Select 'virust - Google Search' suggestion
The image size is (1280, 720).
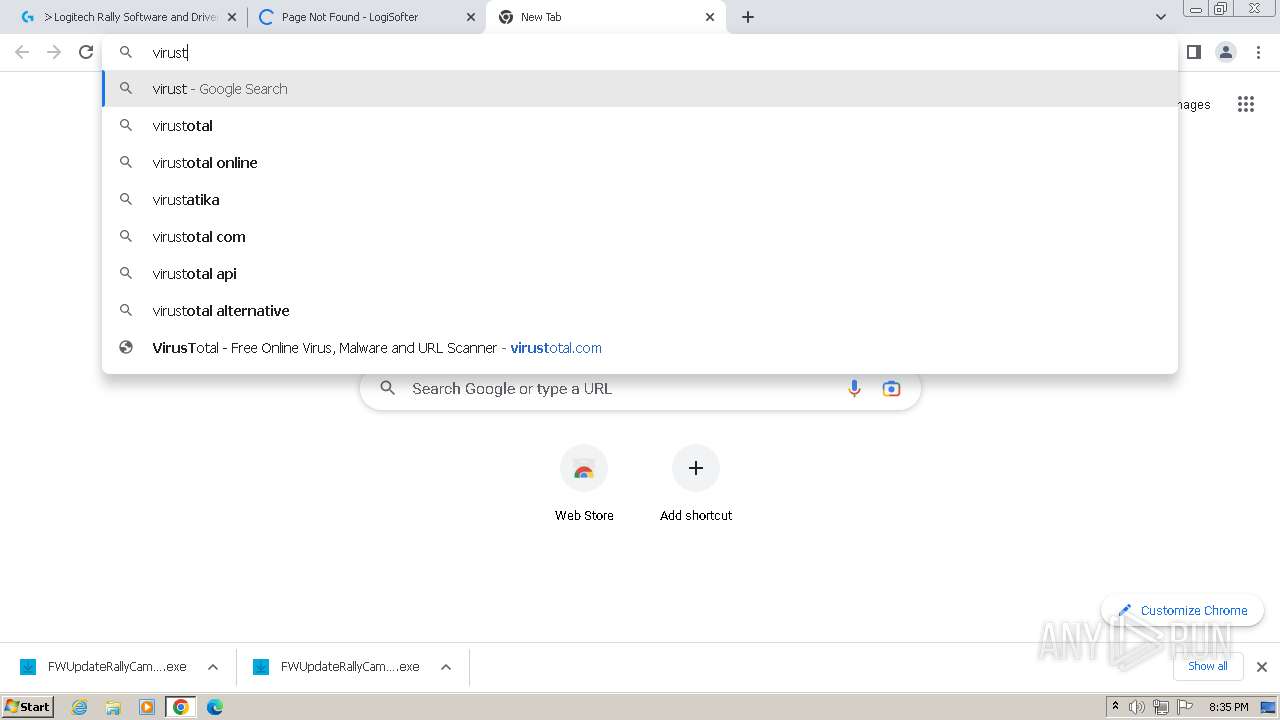640,89
